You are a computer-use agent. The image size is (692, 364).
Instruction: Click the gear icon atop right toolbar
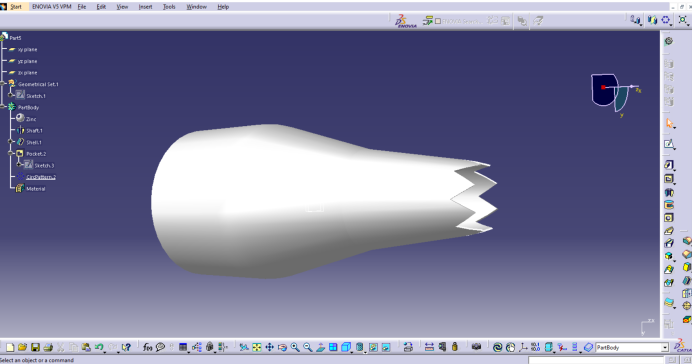click(x=669, y=41)
